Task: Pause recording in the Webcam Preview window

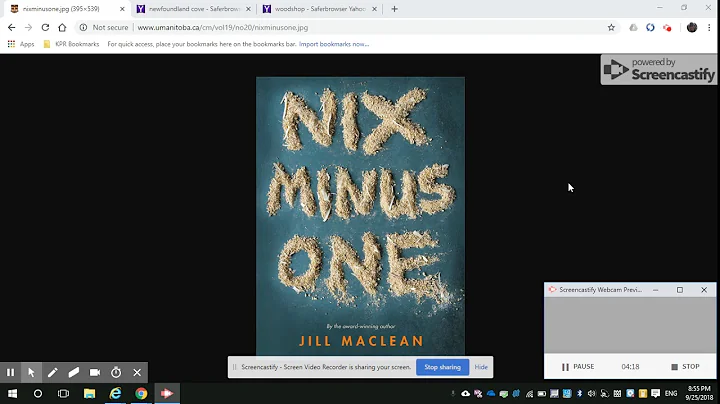Action: (x=578, y=366)
